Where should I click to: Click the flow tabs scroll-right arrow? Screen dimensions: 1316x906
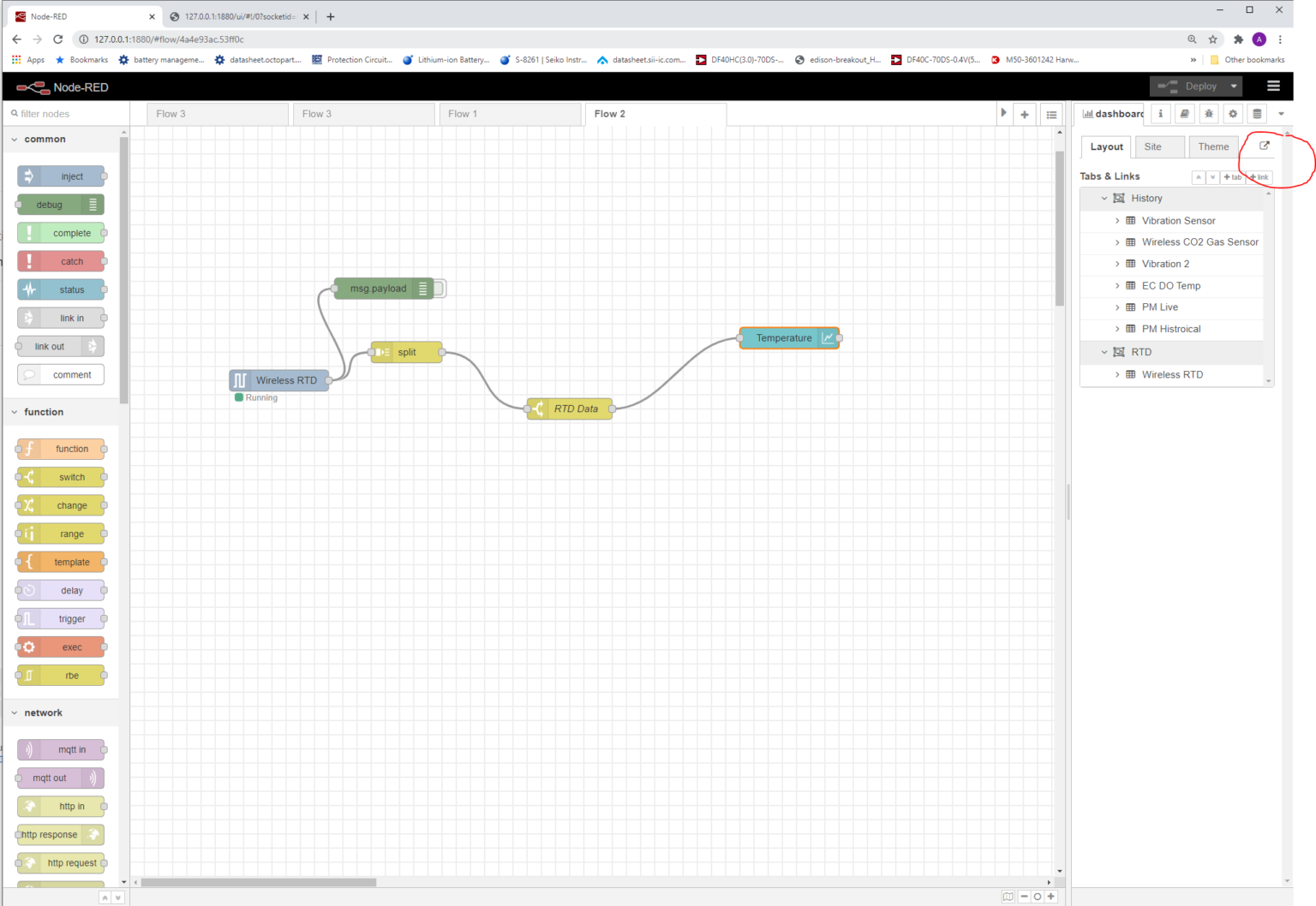(1003, 113)
